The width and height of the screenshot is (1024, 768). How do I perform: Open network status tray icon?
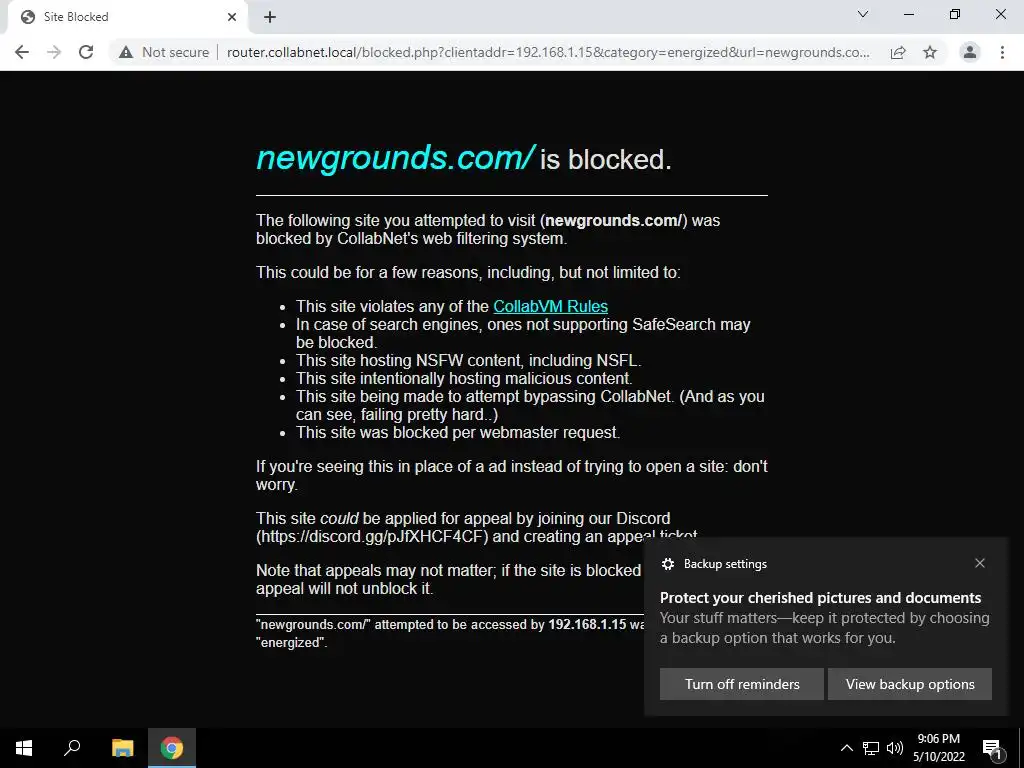click(x=871, y=748)
